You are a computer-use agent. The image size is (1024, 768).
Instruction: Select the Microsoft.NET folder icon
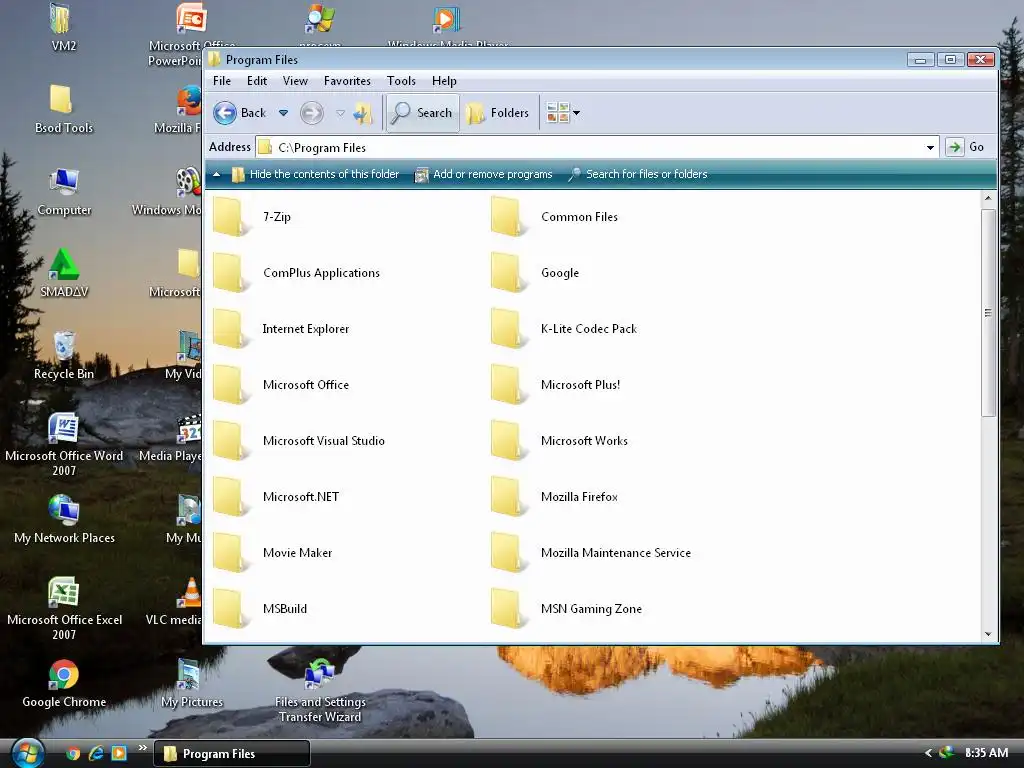[230, 497]
